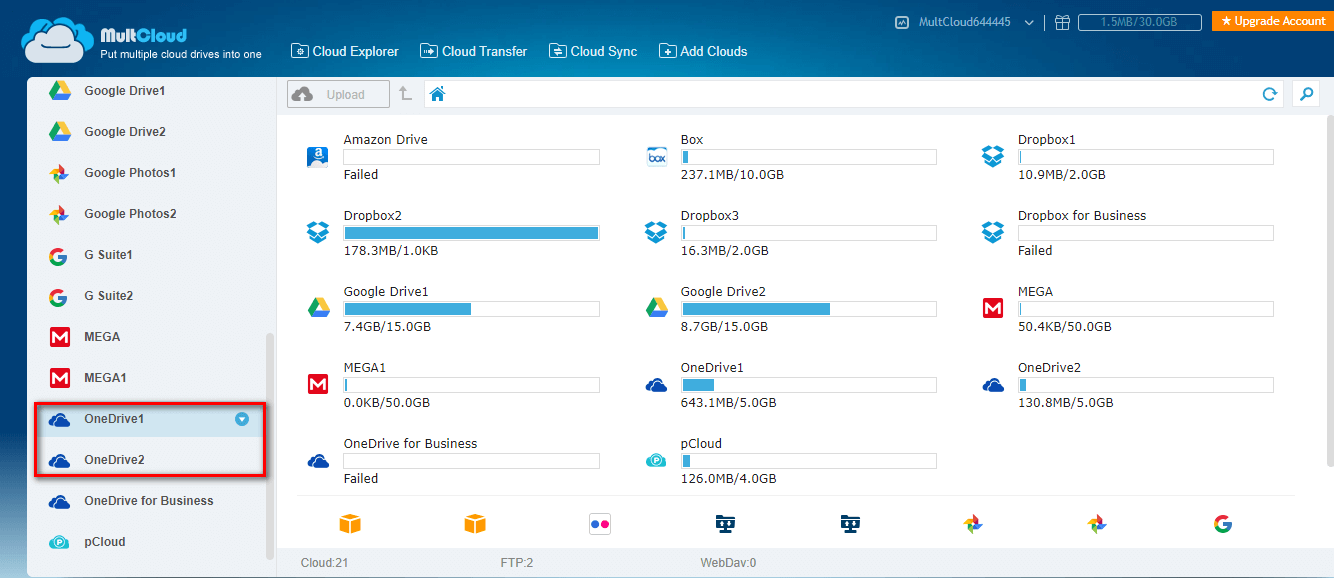
Task: Click the gift box icon in header
Action: [x=1062, y=22]
